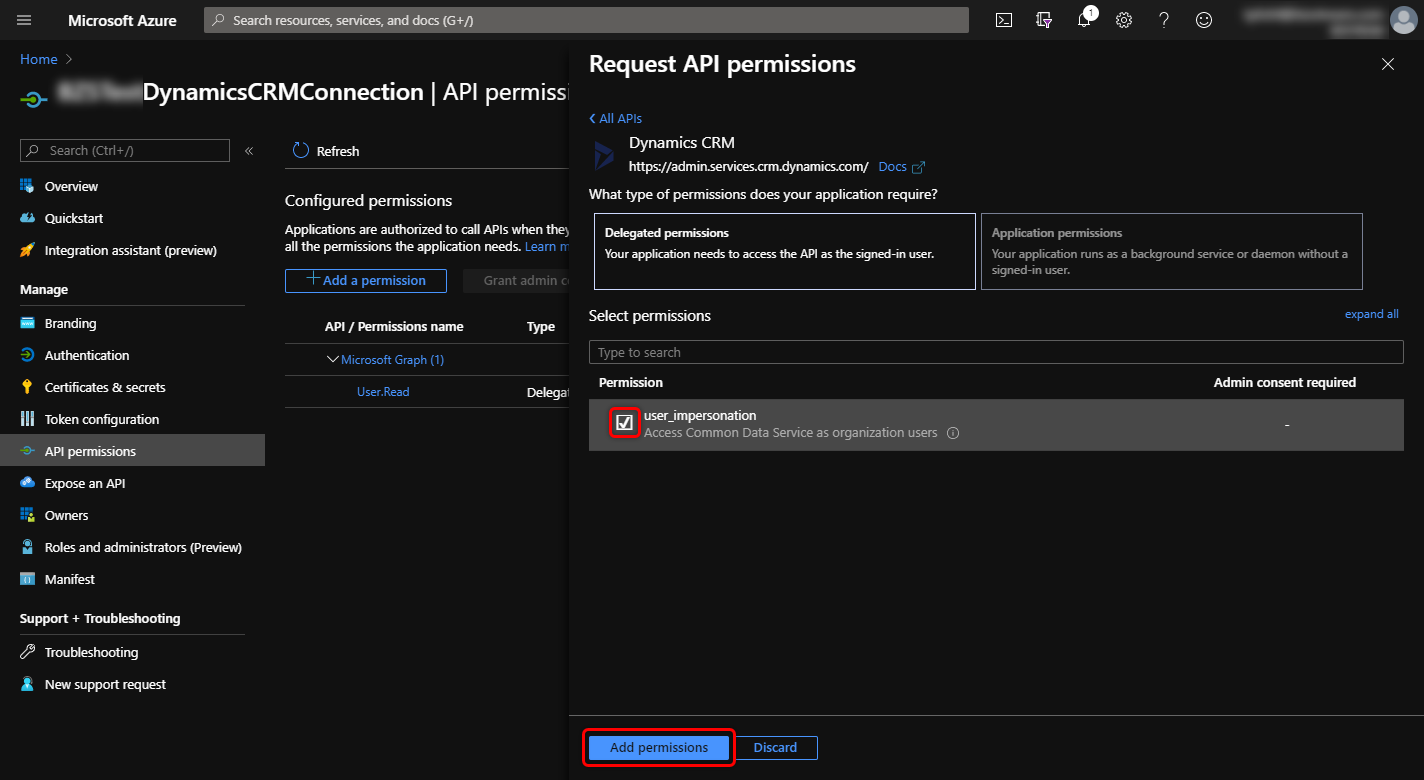Open Cloud Shell from the top bar
The image size is (1424, 780).
(x=1004, y=20)
